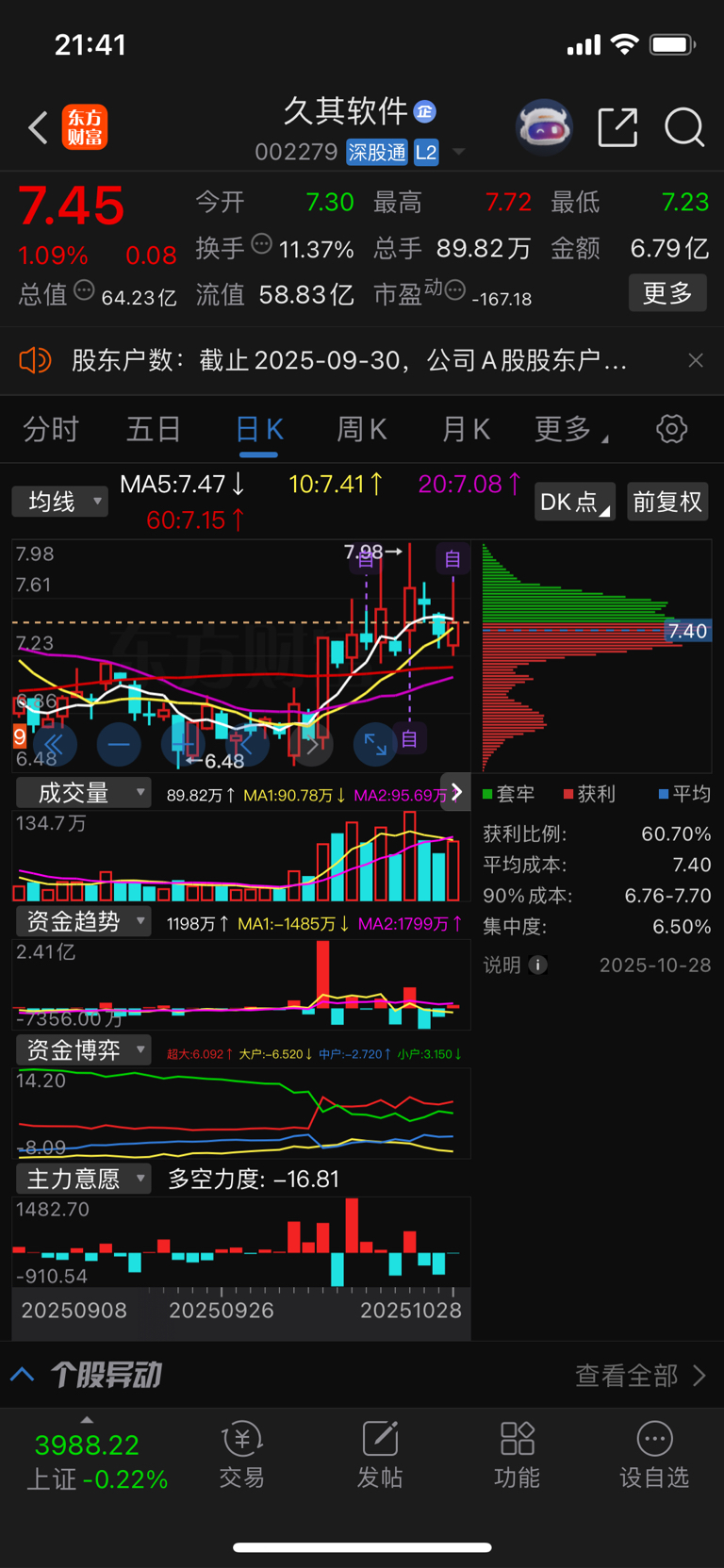The width and height of the screenshot is (724, 1568).
Task: Tap the 久其软件 stock title
Action: (x=345, y=111)
